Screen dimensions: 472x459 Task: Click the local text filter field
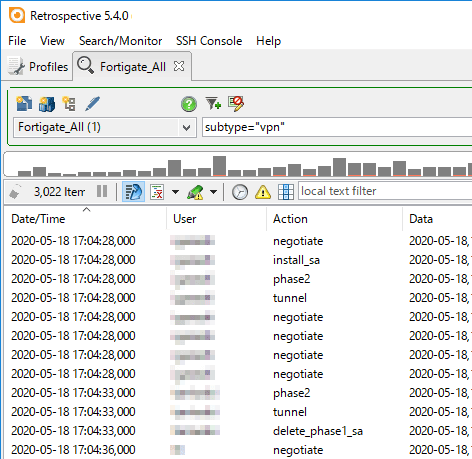click(x=385, y=191)
